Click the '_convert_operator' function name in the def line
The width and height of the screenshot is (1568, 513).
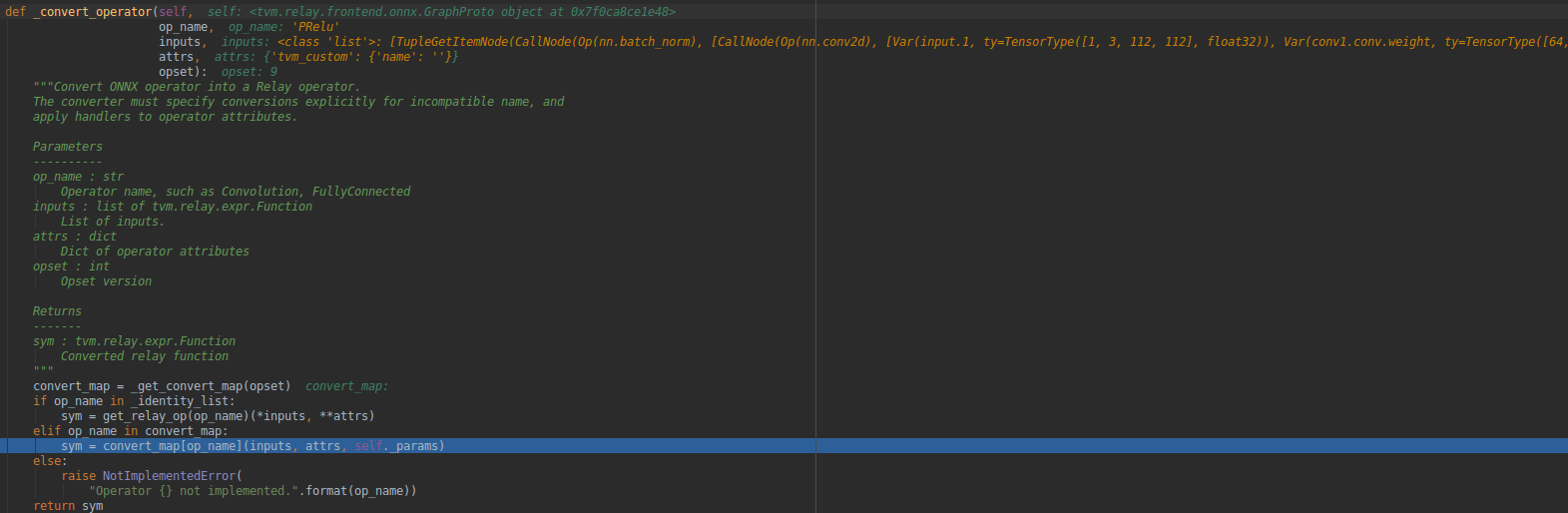(93, 12)
